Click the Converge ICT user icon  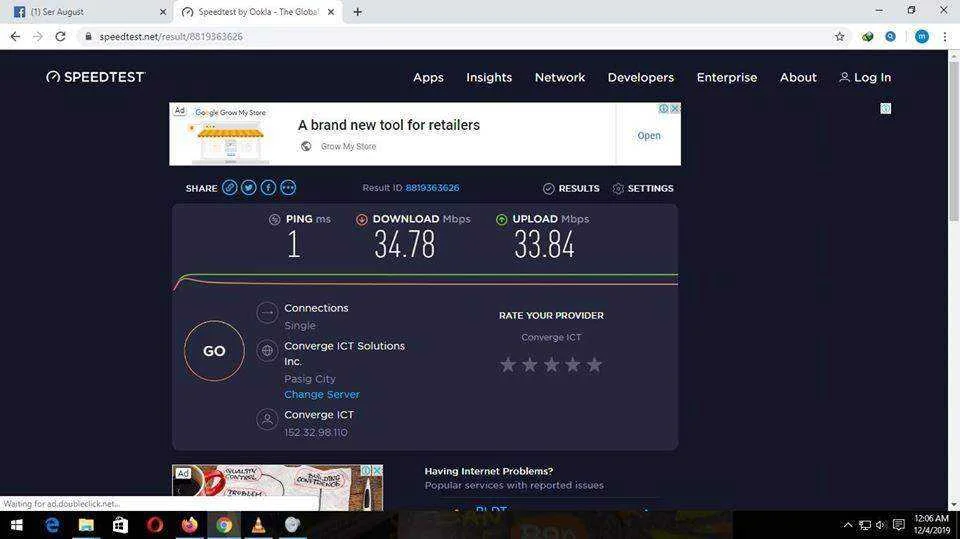tap(267, 420)
